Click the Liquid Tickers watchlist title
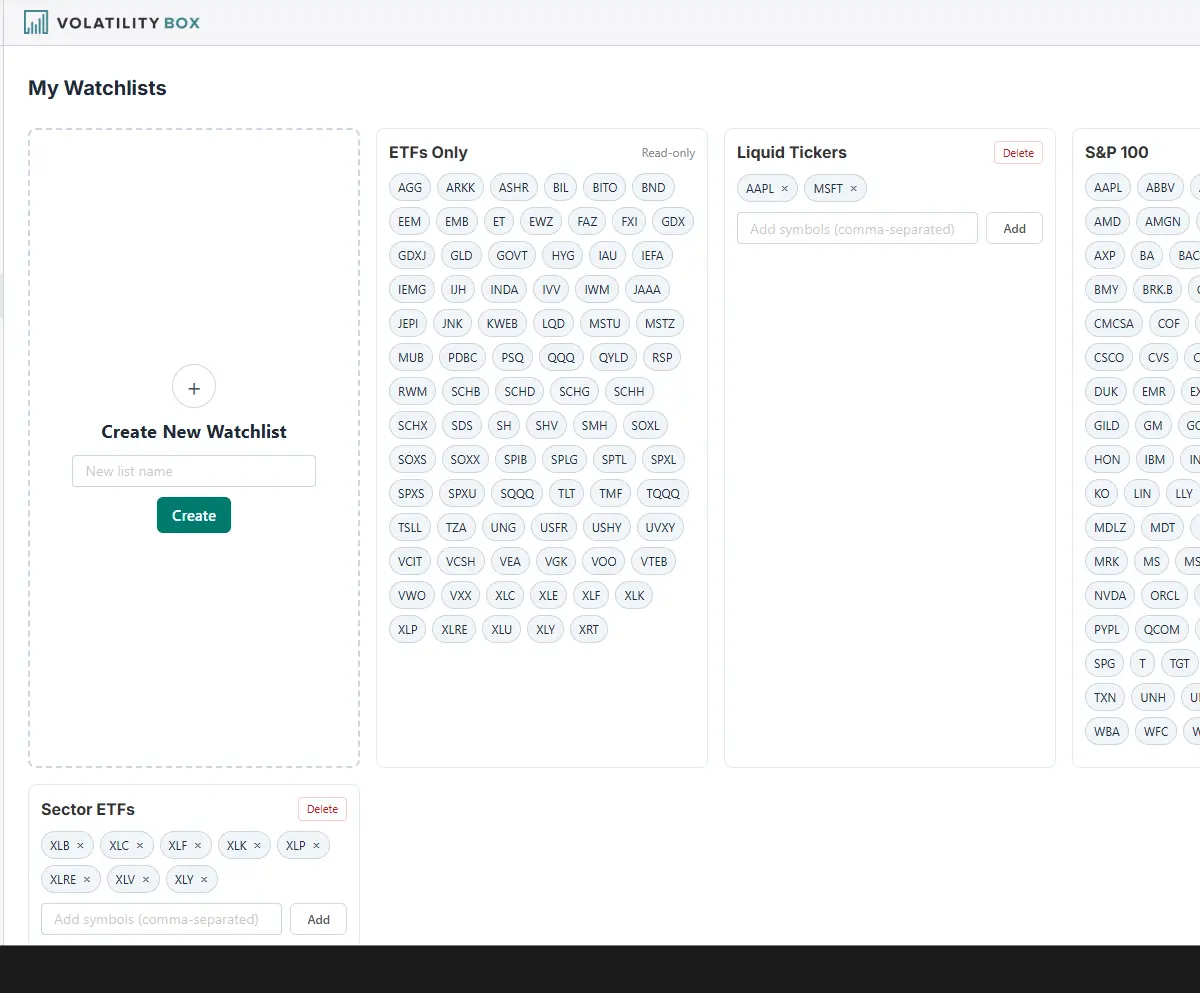The height and width of the screenshot is (993, 1200). [x=792, y=153]
